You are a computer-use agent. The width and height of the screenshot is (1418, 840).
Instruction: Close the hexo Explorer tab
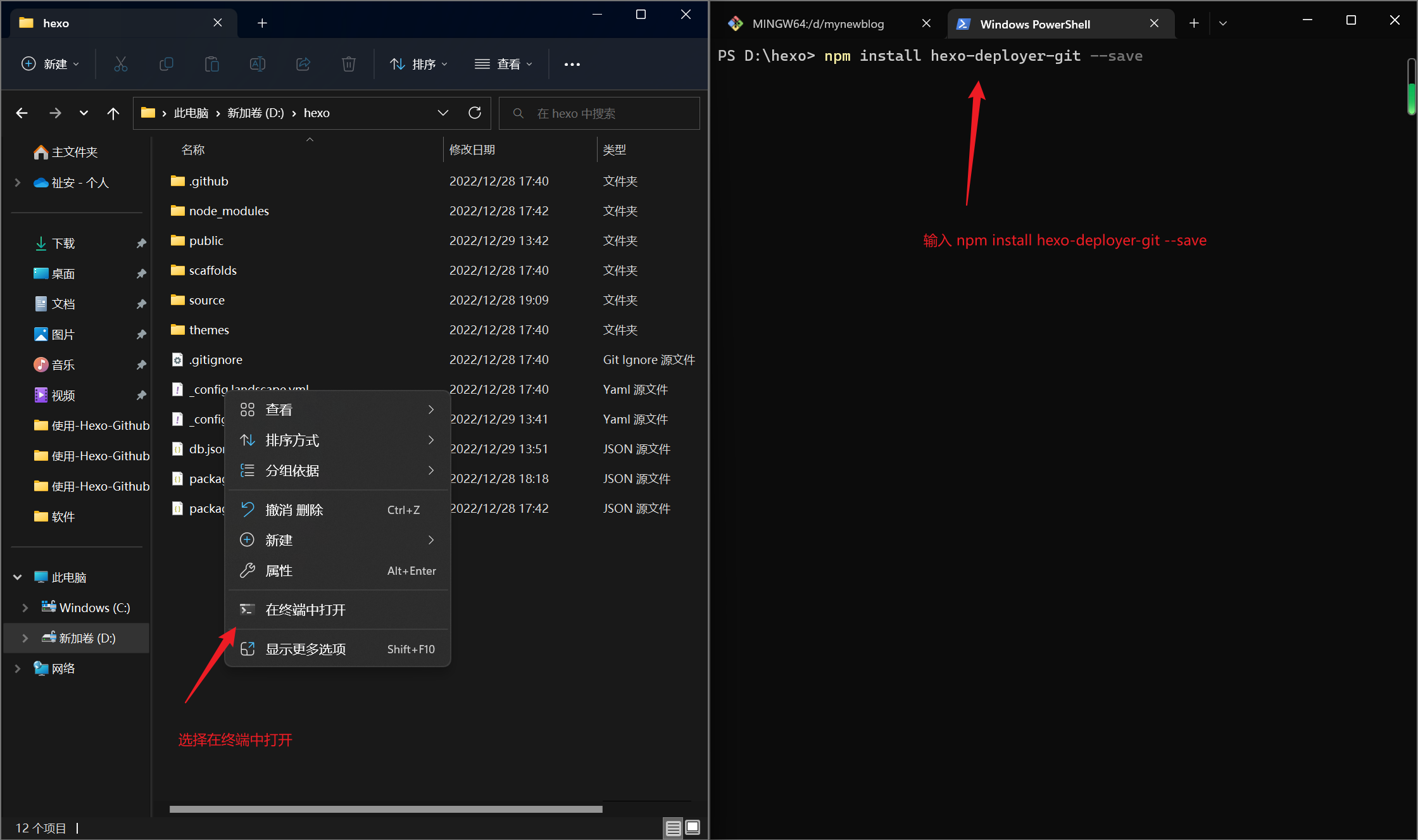click(218, 23)
